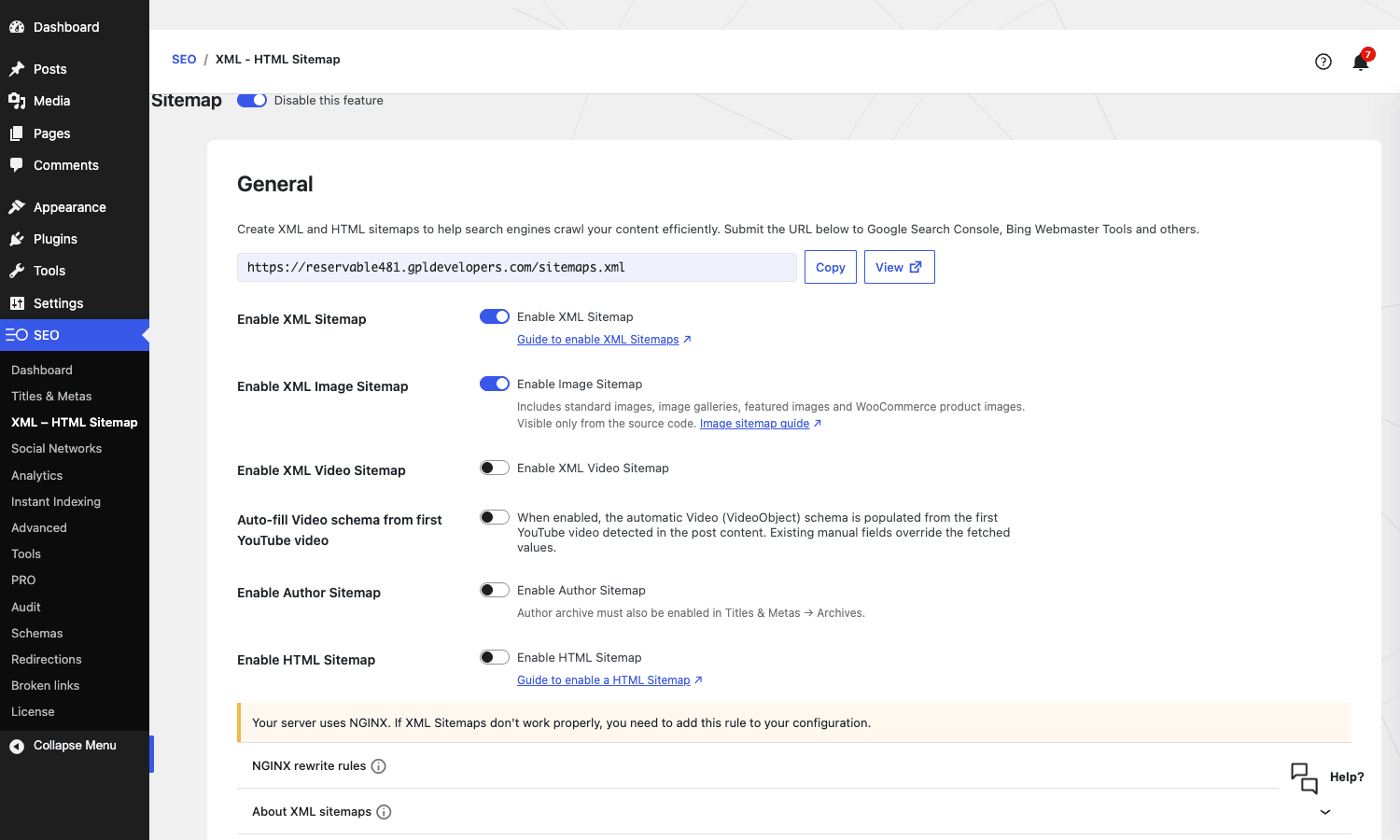Screen dimensions: 1400x840
Task: Toggle the Disable this feature switch
Action: coord(252,100)
